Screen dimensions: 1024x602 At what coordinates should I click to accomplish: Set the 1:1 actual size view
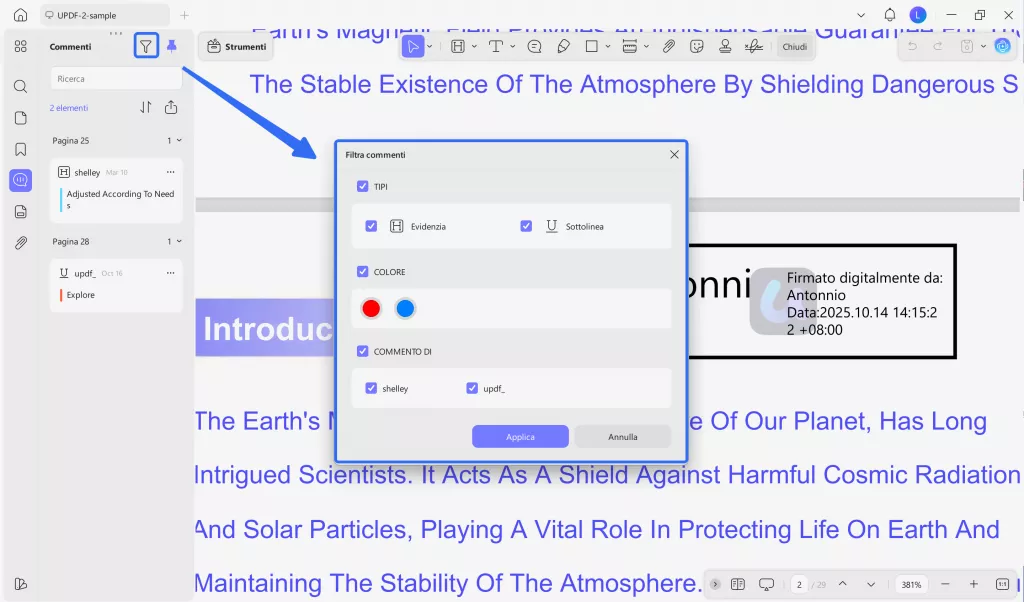click(x=1002, y=584)
